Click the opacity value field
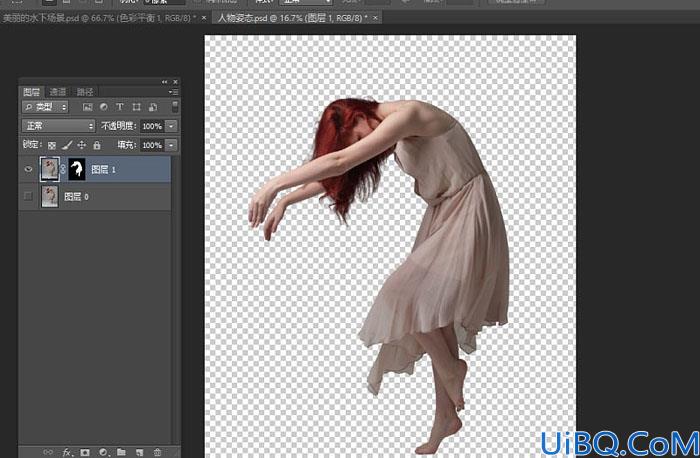 (152, 126)
